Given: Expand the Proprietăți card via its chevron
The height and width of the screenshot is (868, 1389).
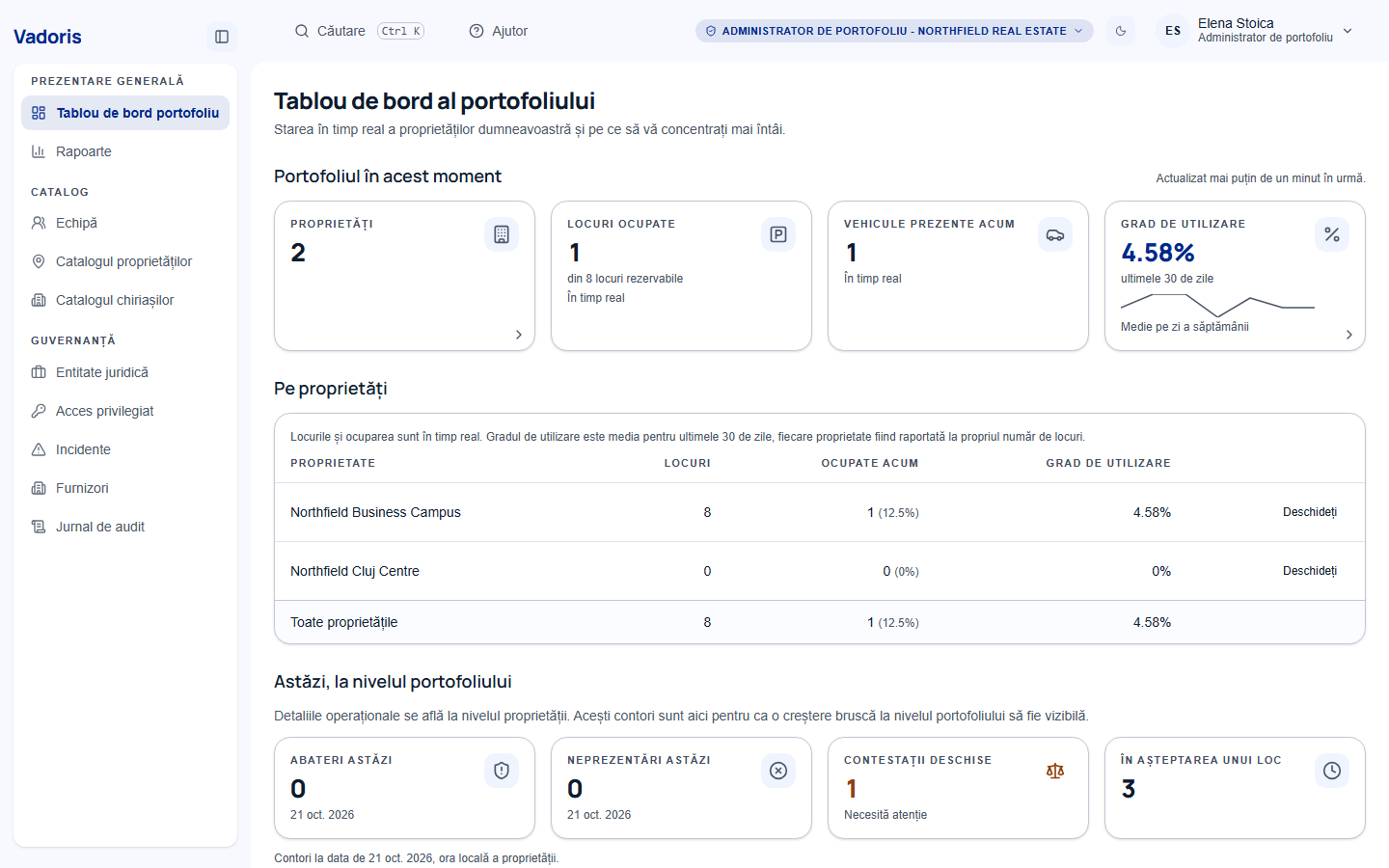Looking at the screenshot, I should 519,335.
